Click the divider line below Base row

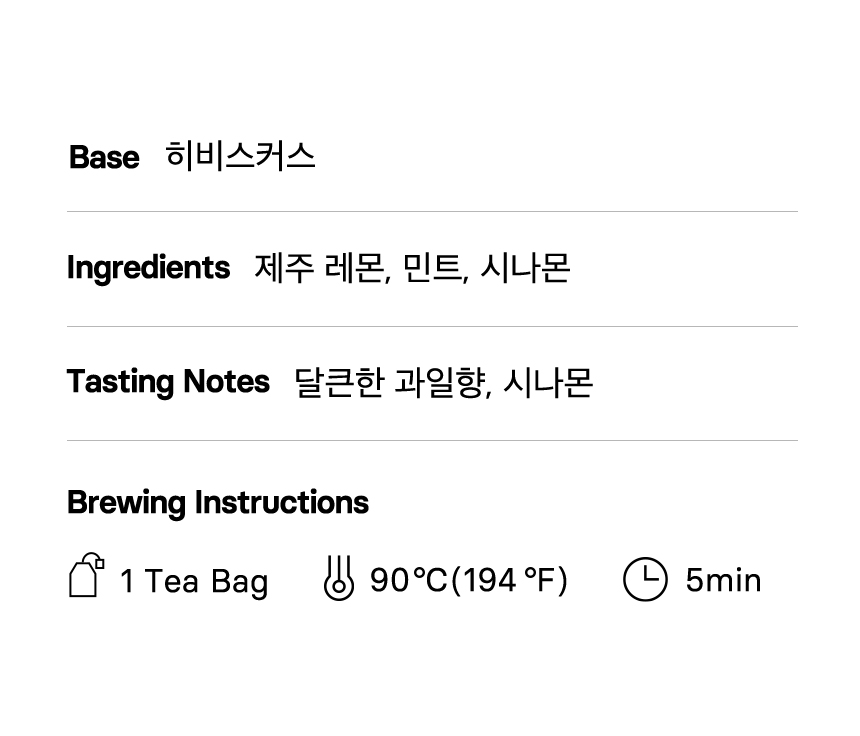point(432,211)
